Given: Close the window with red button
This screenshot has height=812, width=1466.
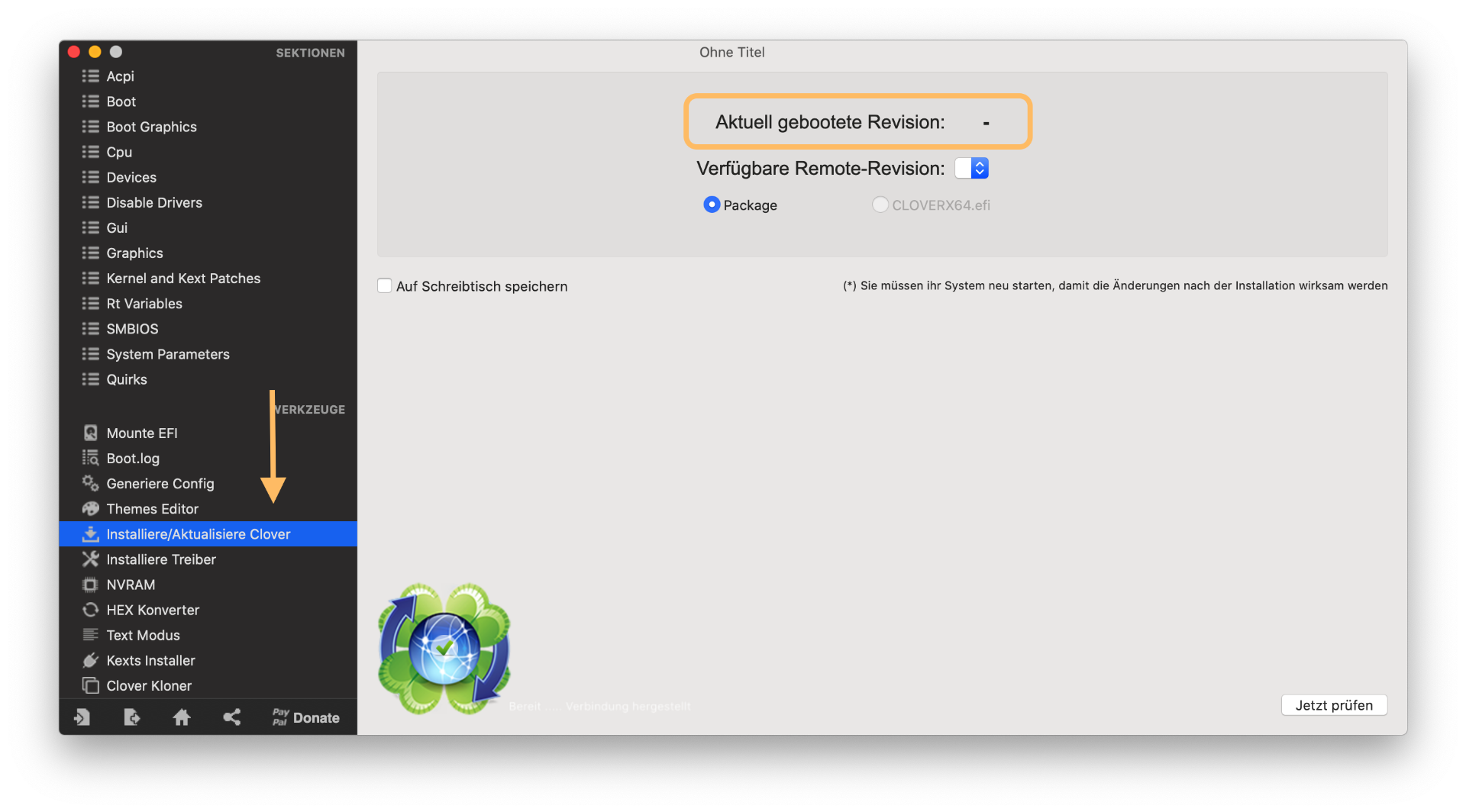Looking at the screenshot, I should point(74,52).
